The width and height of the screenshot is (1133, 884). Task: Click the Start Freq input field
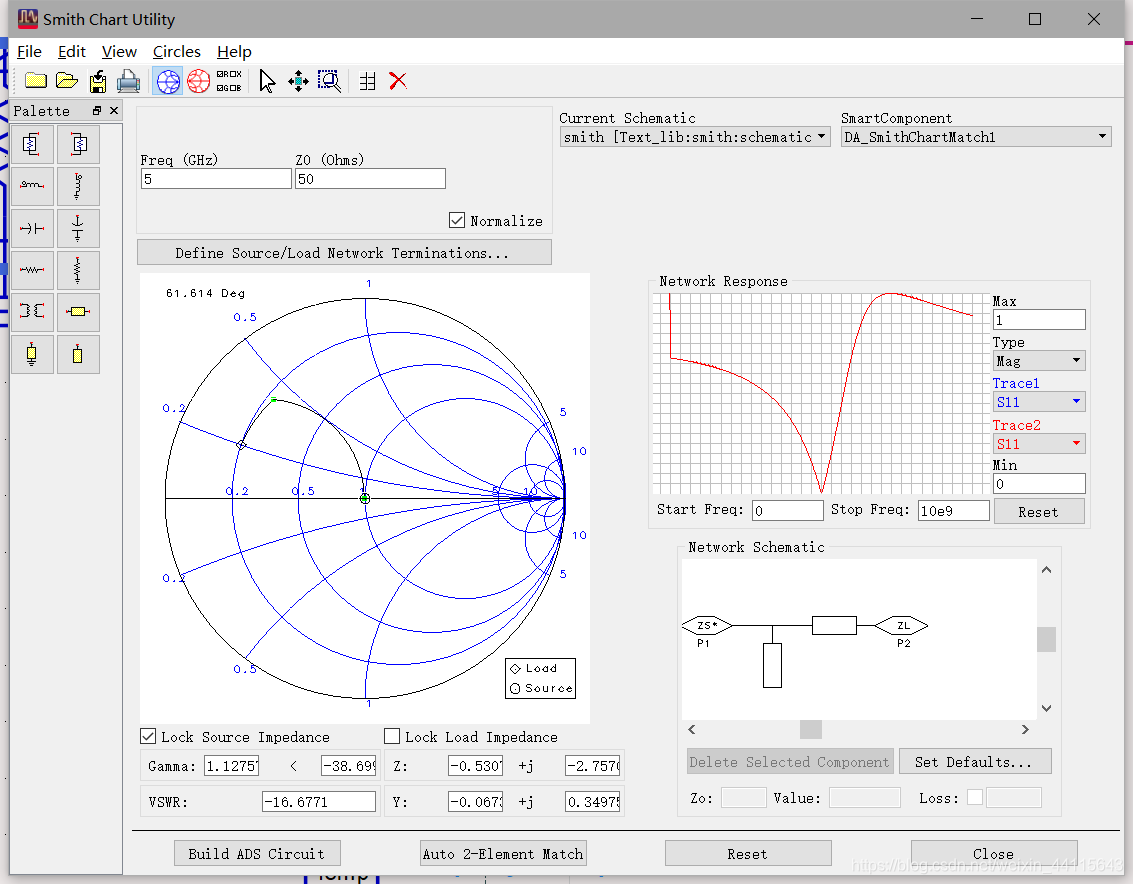click(x=788, y=511)
